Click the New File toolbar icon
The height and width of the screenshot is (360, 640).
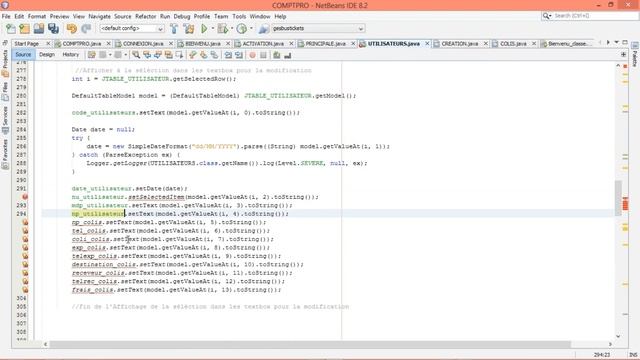[11, 29]
